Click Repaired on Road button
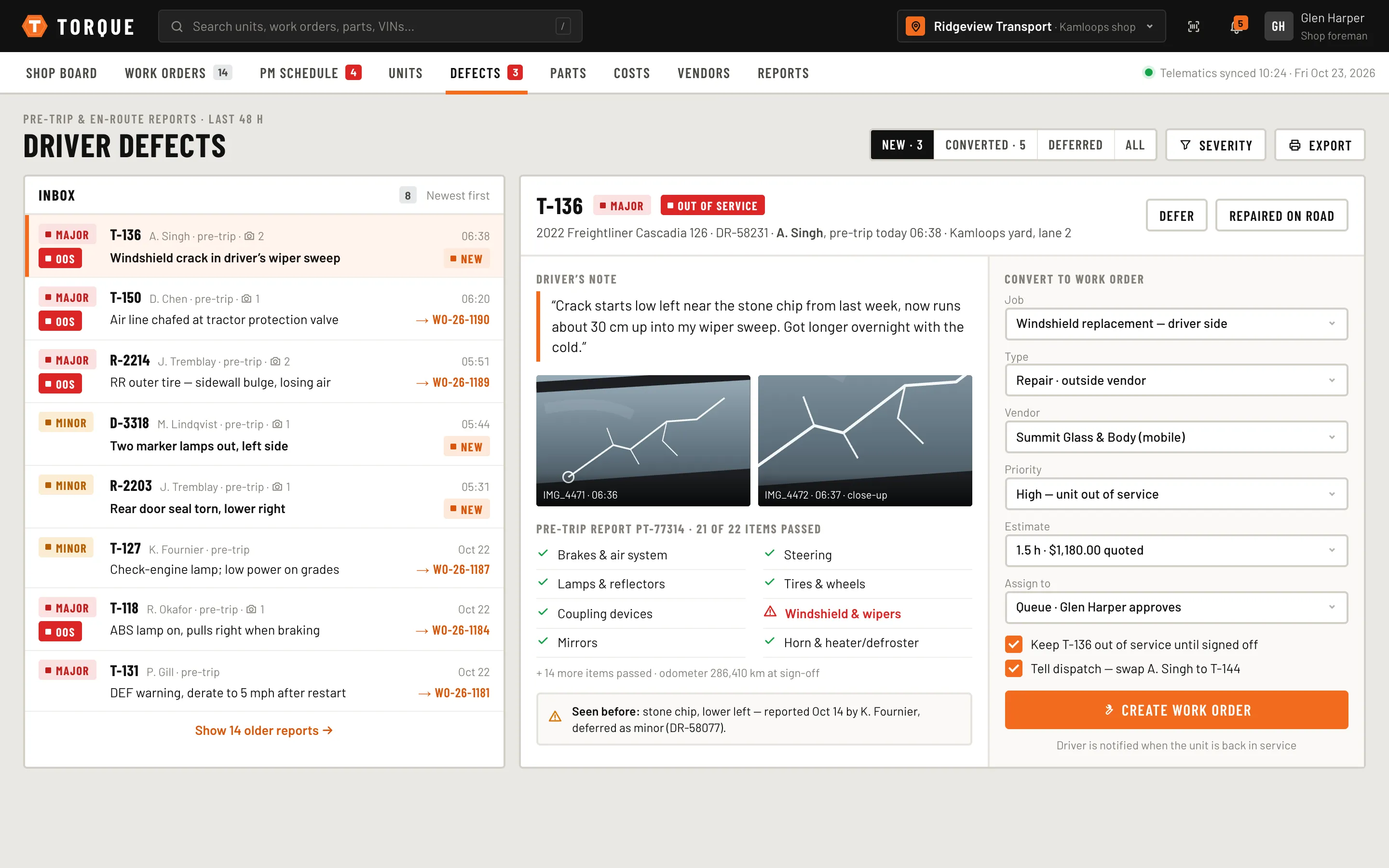This screenshot has height=868, width=1389. 1281,216
